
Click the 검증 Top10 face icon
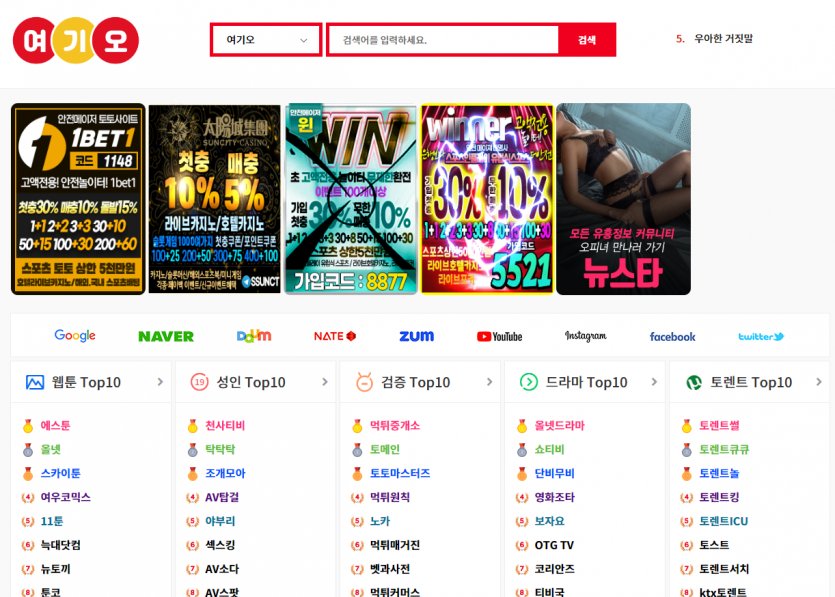[364, 382]
